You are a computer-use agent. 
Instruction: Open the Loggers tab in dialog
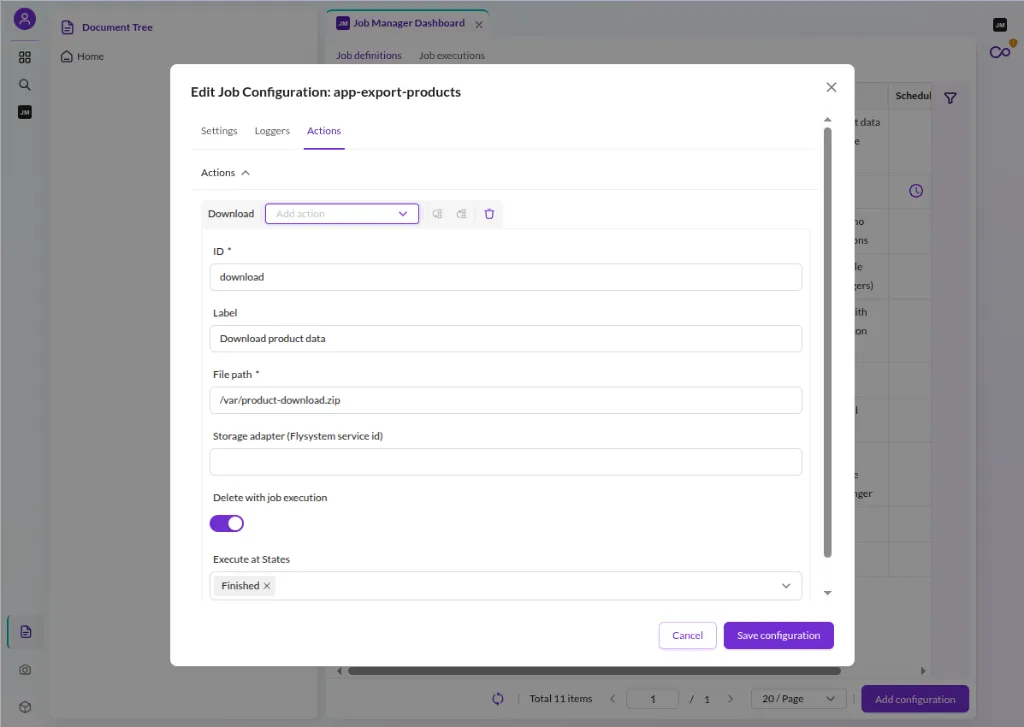pyautogui.click(x=272, y=131)
